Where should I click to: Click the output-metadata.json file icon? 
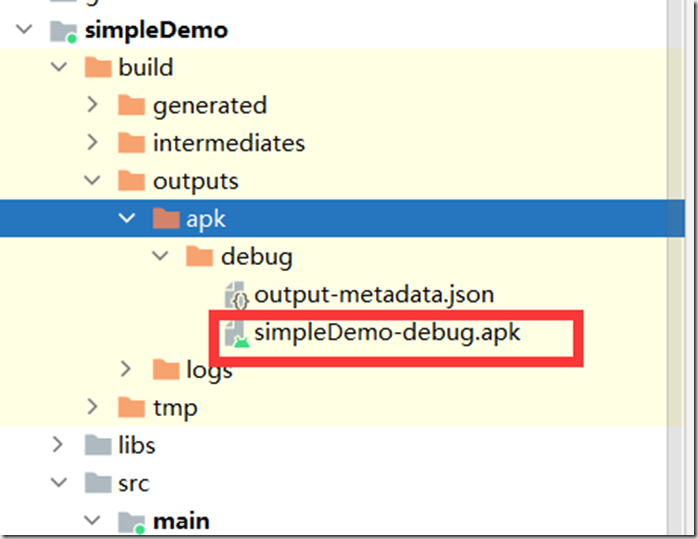coord(238,296)
